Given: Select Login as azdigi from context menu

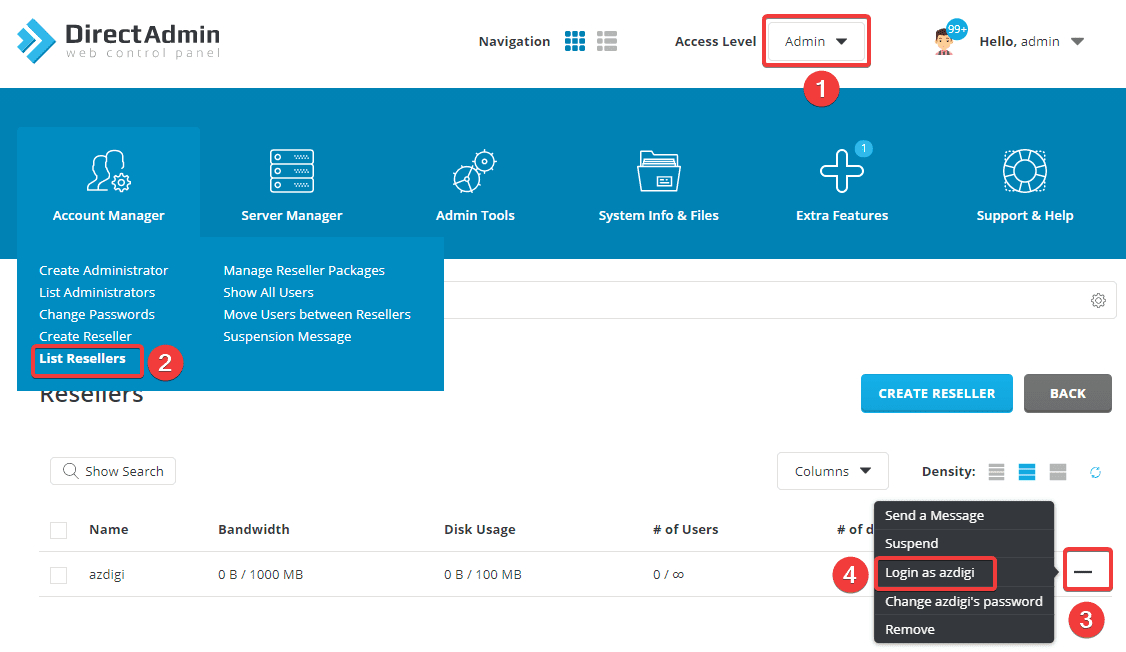Looking at the screenshot, I should [935, 573].
